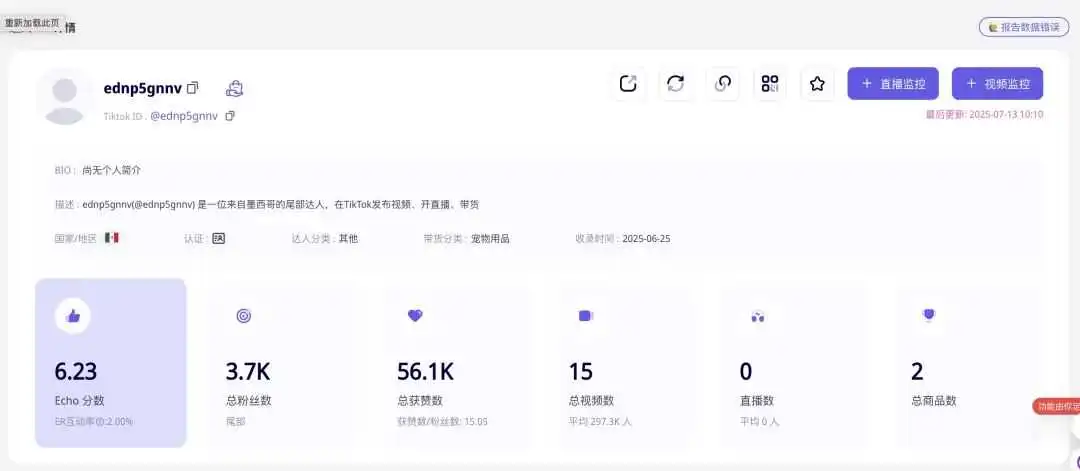Click the verification badge icon after 认证

(x=218, y=238)
